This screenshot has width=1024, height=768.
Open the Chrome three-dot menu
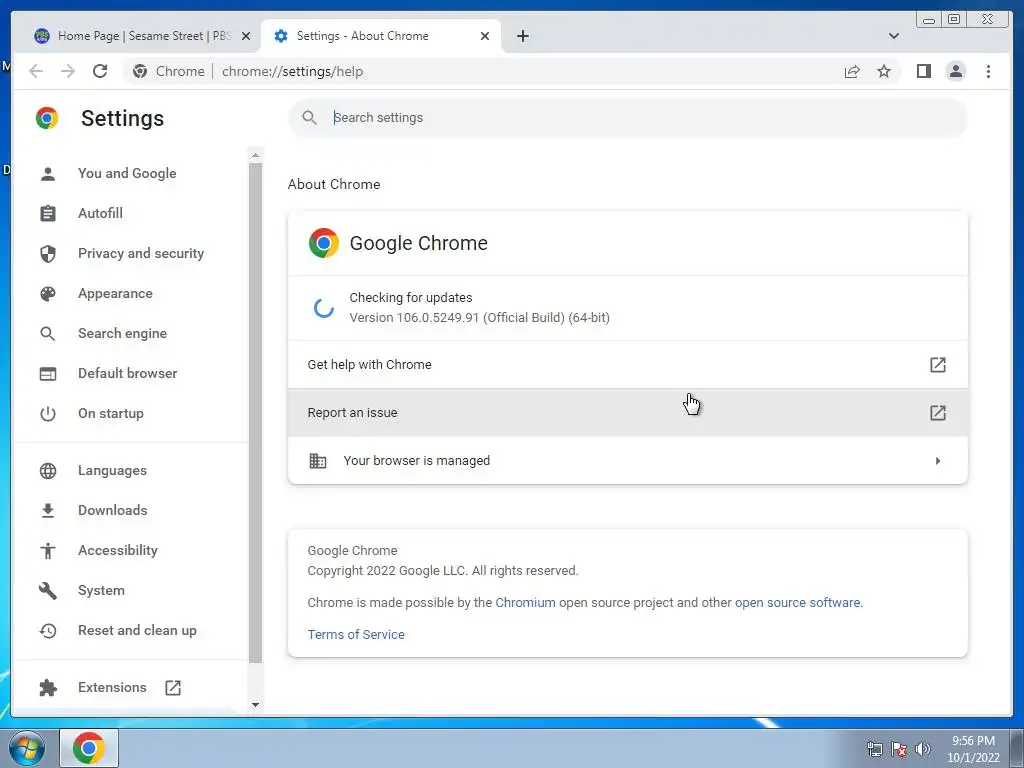[988, 71]
